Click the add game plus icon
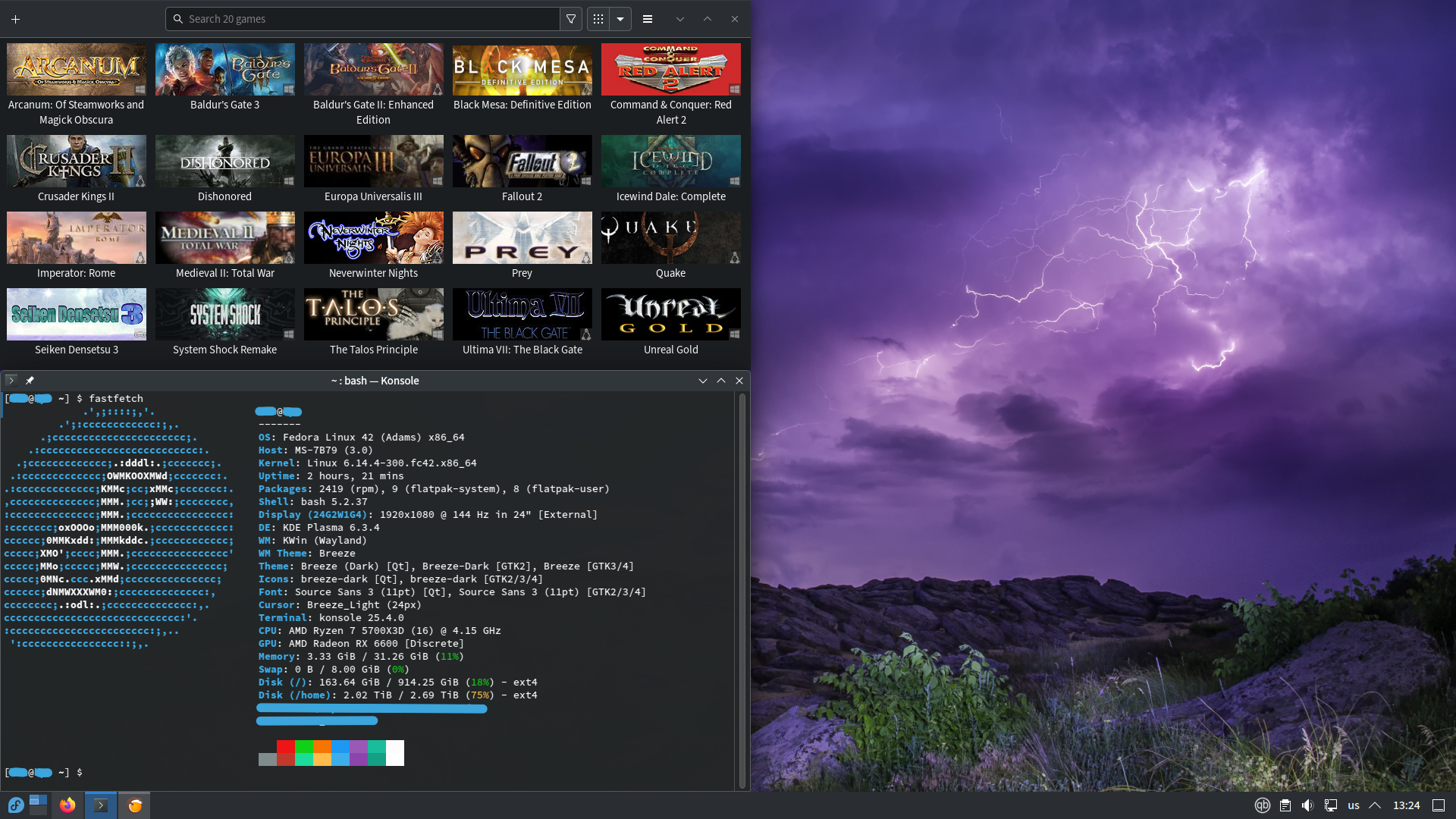This screenshot has height=819, width=1456. [15, 19]
